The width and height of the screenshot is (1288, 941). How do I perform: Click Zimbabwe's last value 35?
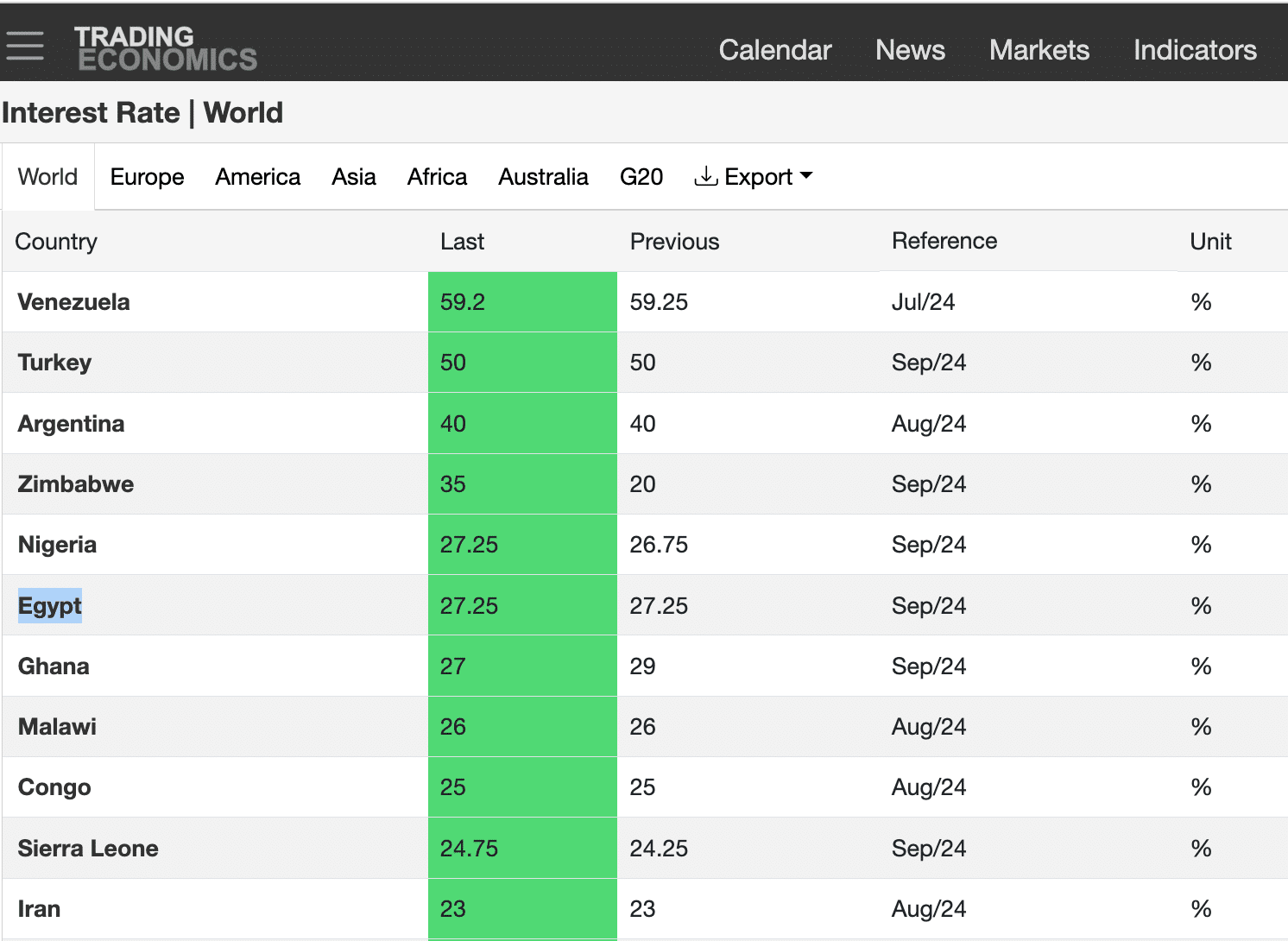coord(453,484)
